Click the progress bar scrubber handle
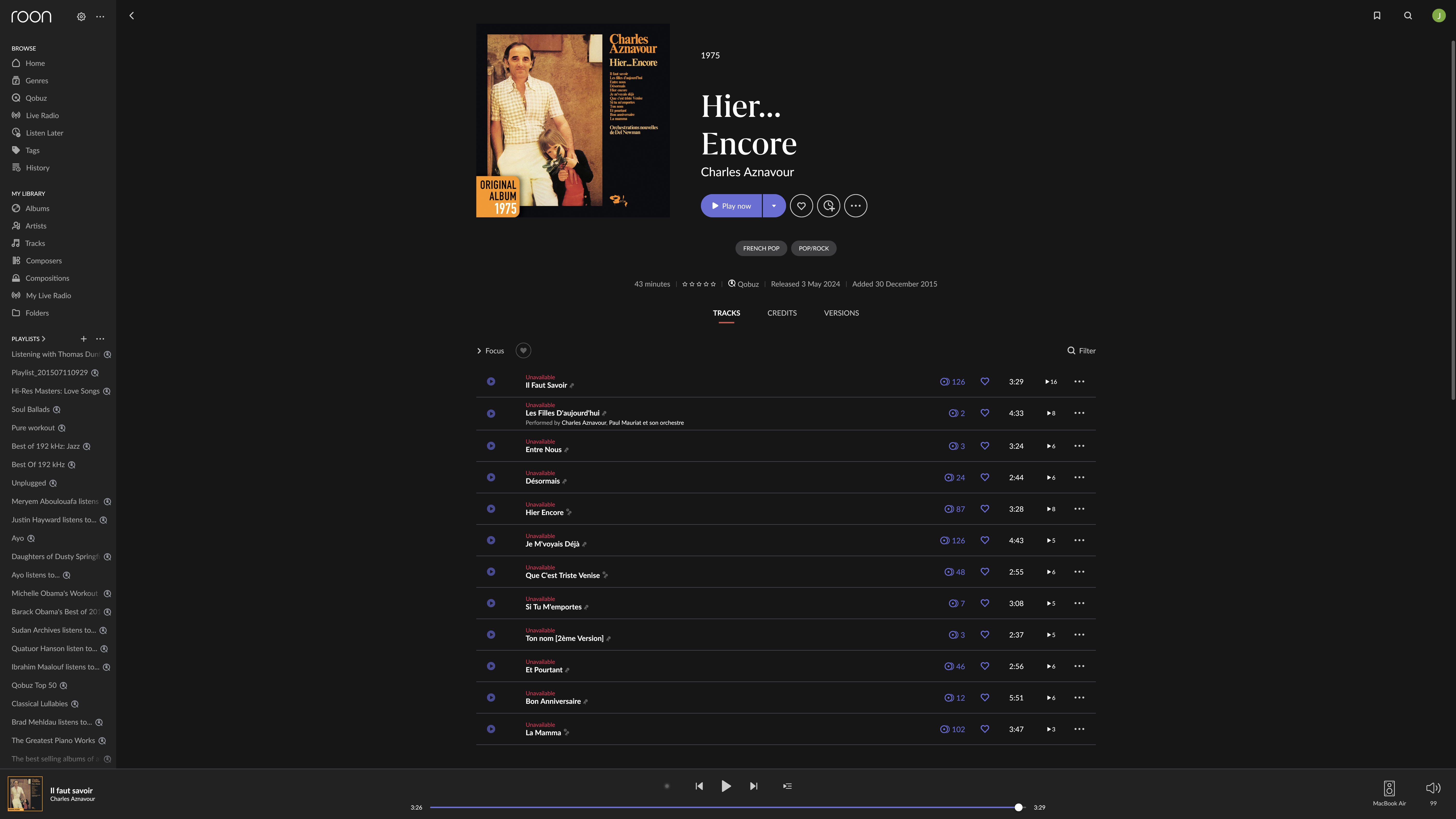Viewport: 1456px width, 819px height. point(1018,808)
